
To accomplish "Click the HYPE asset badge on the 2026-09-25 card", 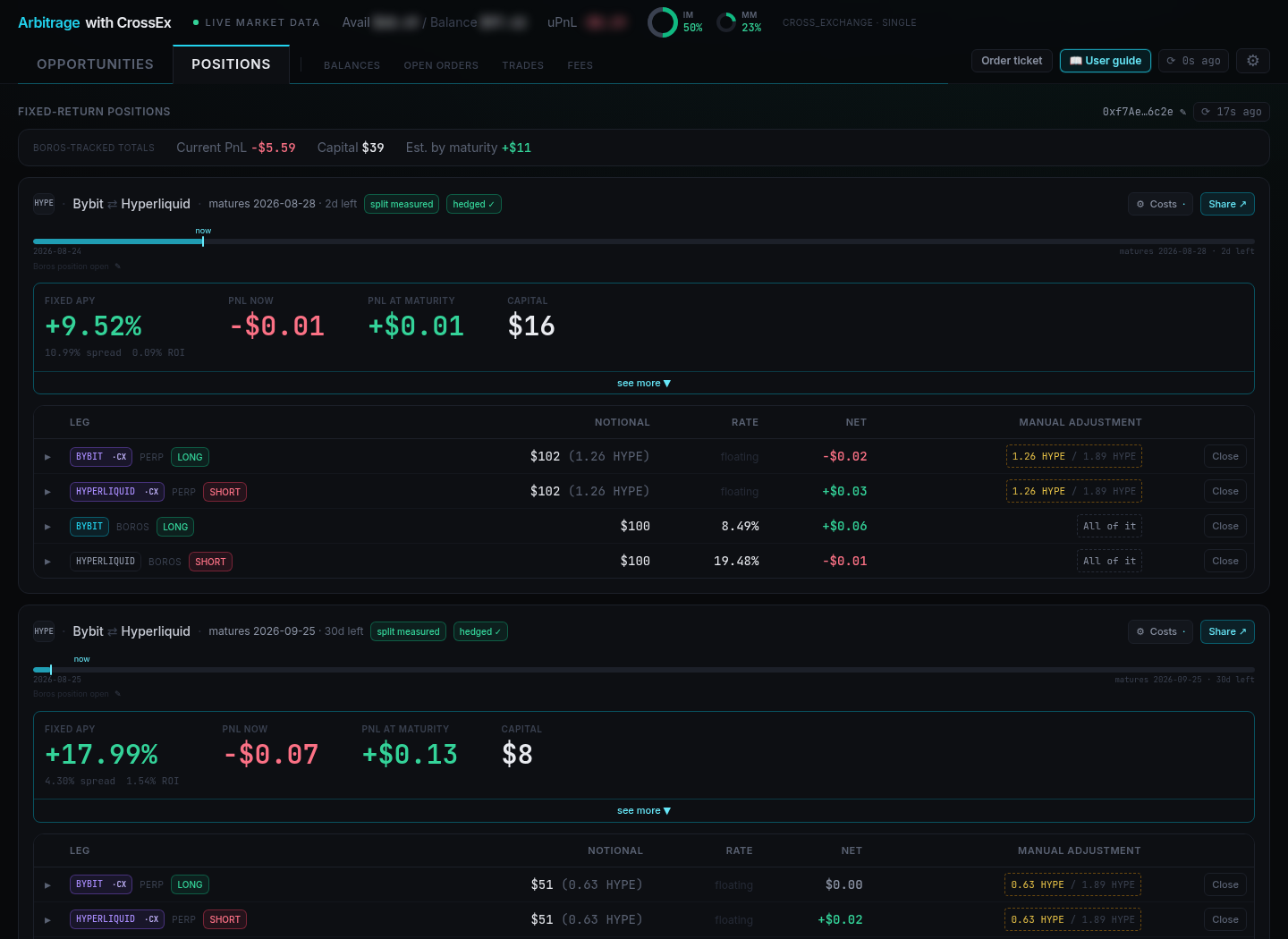I will pos(44,631).
